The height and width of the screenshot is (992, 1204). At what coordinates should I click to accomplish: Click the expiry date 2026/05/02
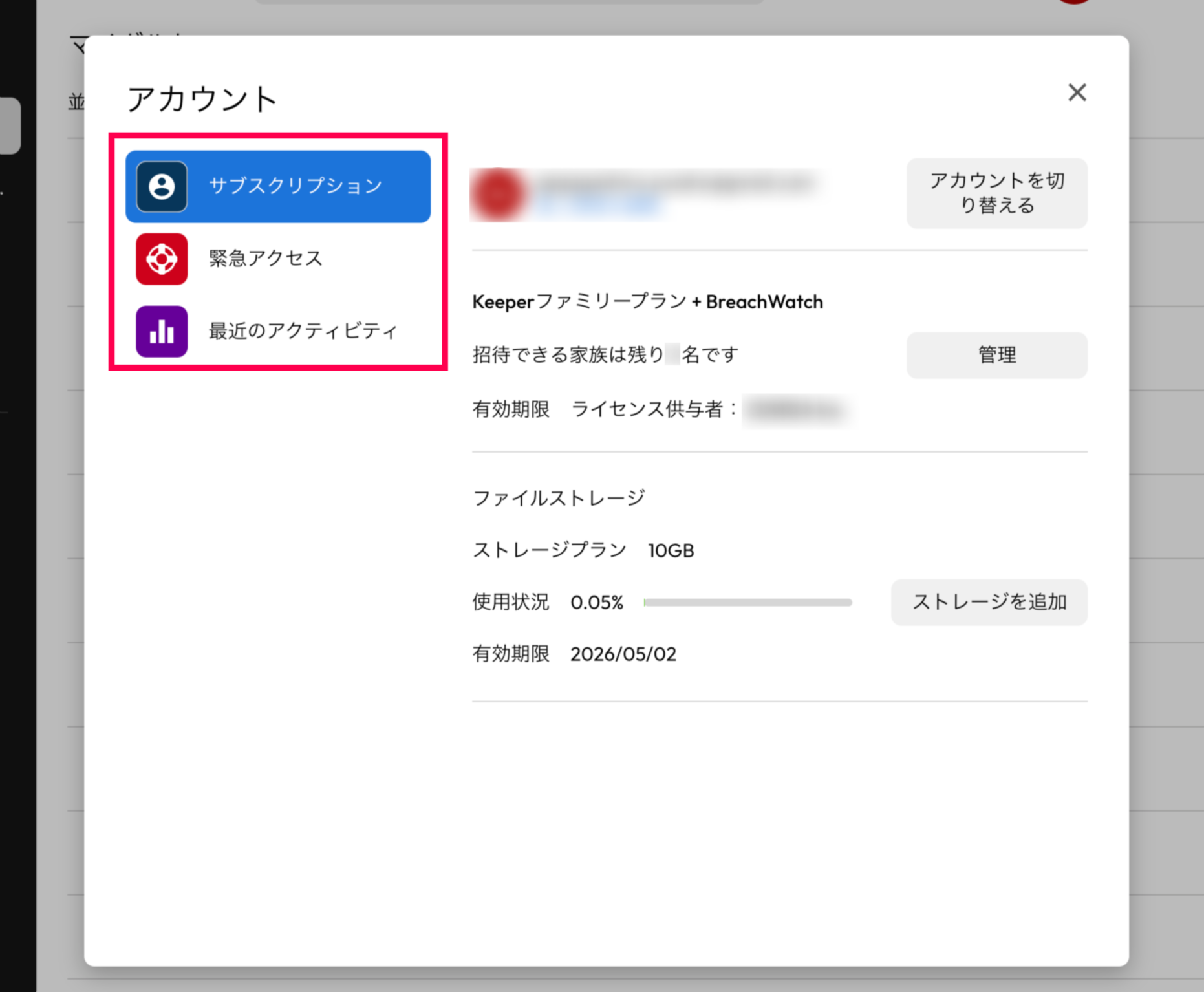pyautogui.click(x=623, y=654)
